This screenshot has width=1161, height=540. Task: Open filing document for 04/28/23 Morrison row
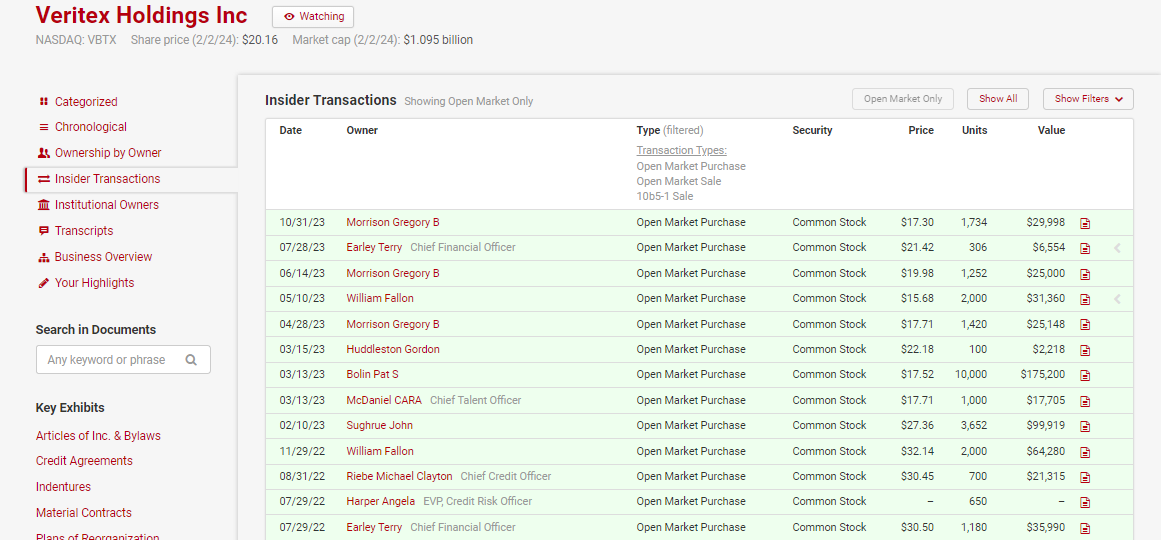coord(1085,324)
